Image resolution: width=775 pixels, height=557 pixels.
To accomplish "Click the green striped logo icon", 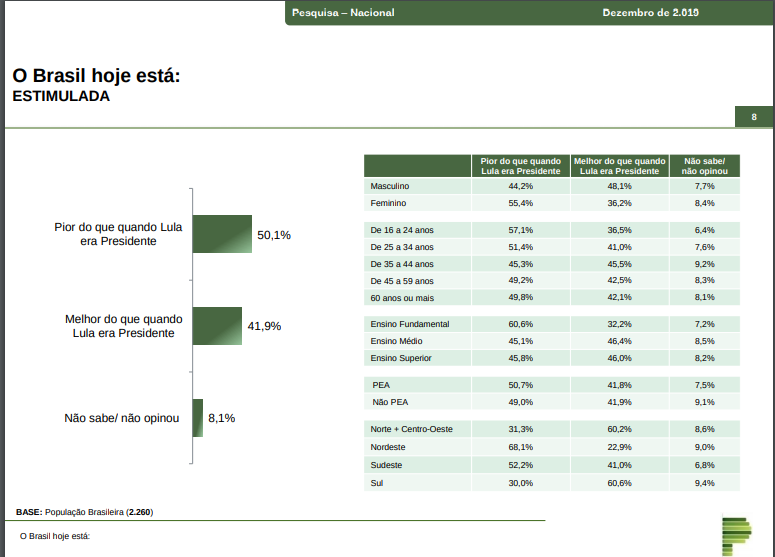I will tap(736, 534).
